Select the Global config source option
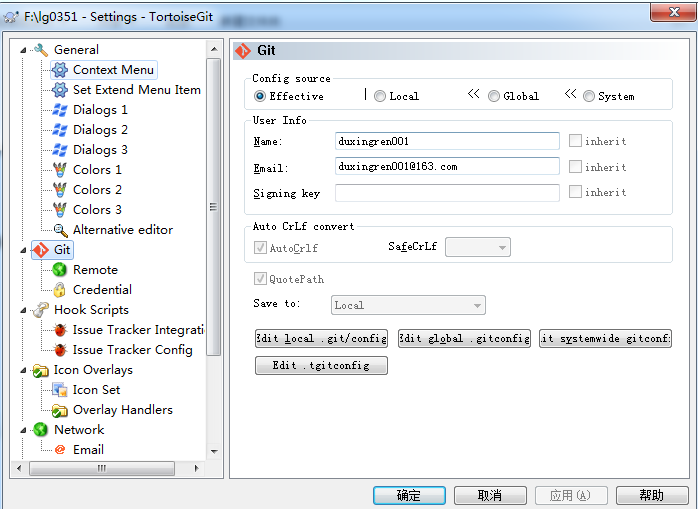 click(x=494, y=96)
